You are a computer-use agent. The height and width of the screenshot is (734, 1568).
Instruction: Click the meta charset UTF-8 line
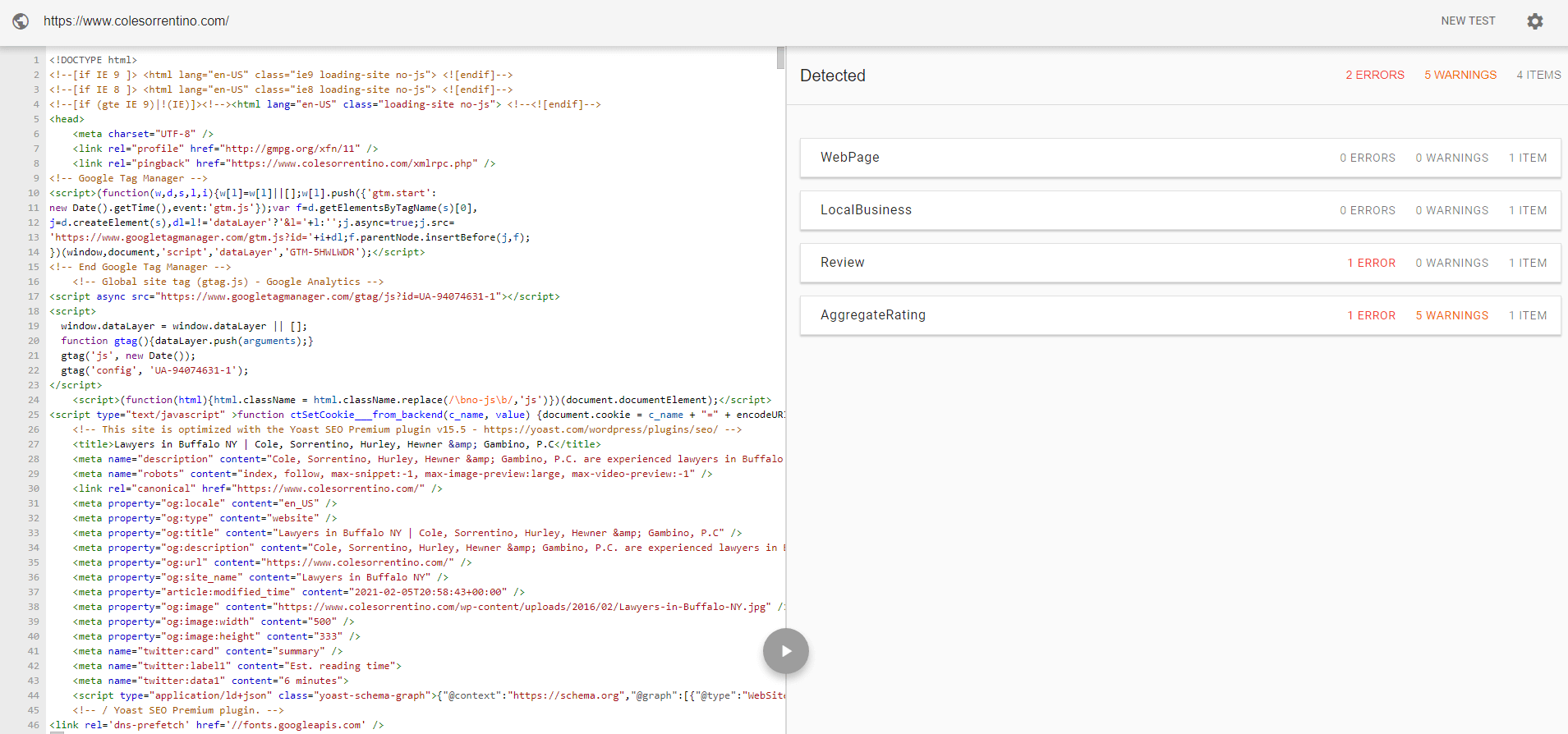coord(143,134)
